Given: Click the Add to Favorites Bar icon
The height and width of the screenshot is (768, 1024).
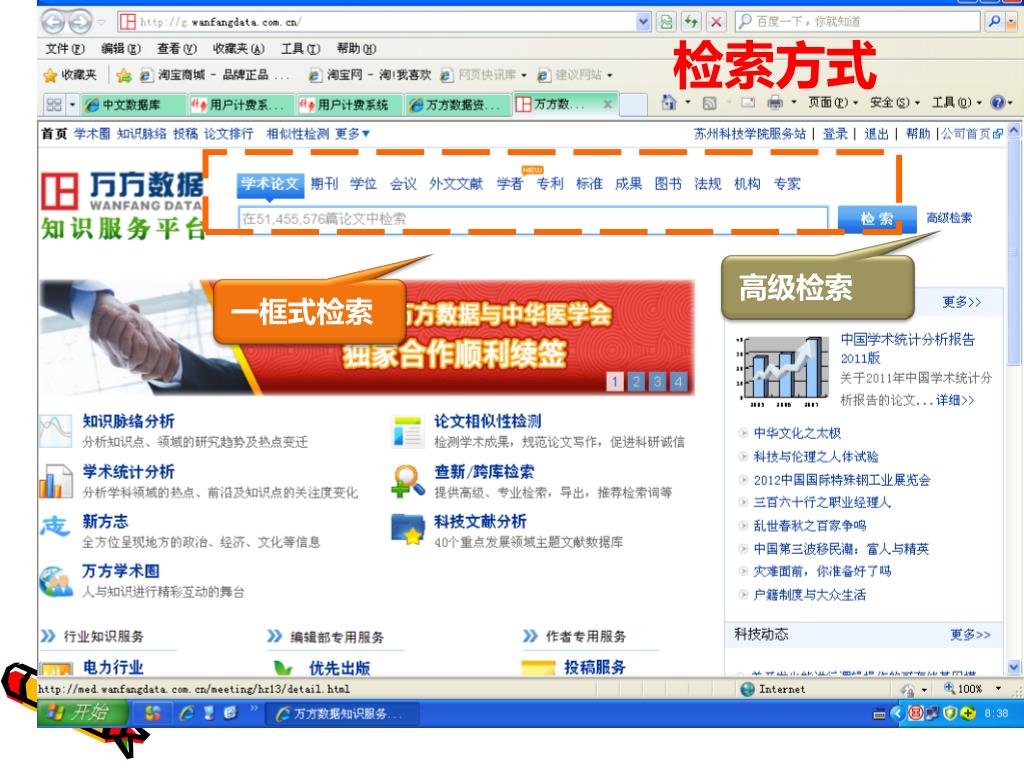Looking at the screenshot, I should pos(123,76).
